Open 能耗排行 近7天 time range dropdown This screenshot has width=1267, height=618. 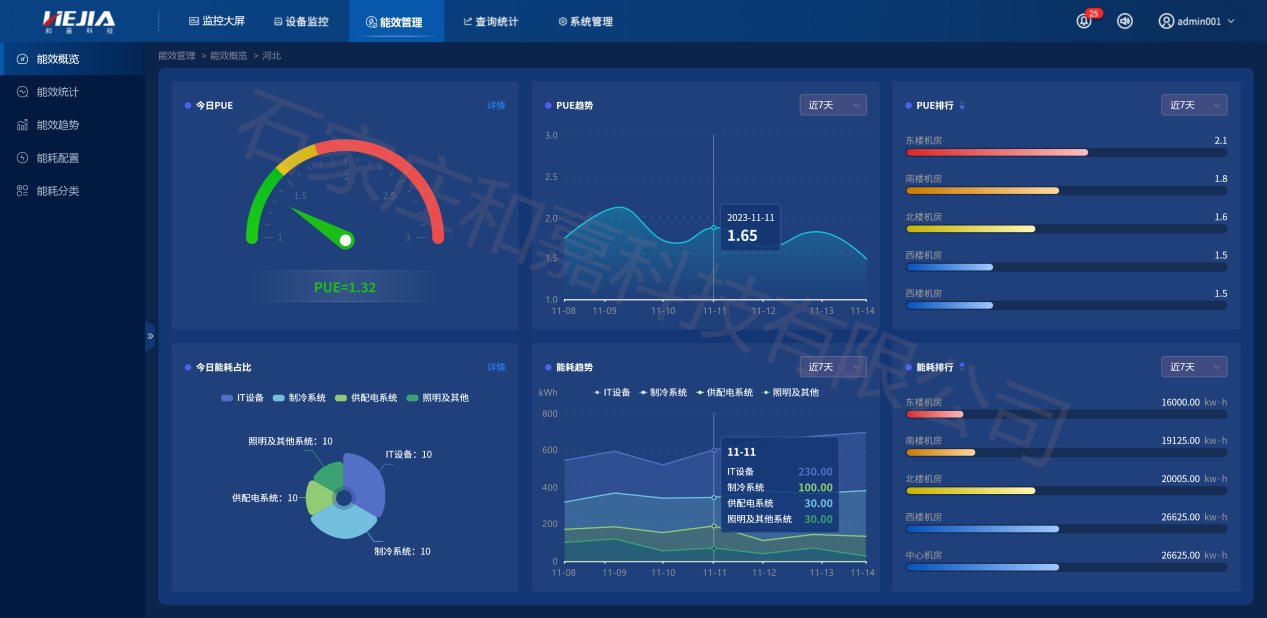[1193, 367]
